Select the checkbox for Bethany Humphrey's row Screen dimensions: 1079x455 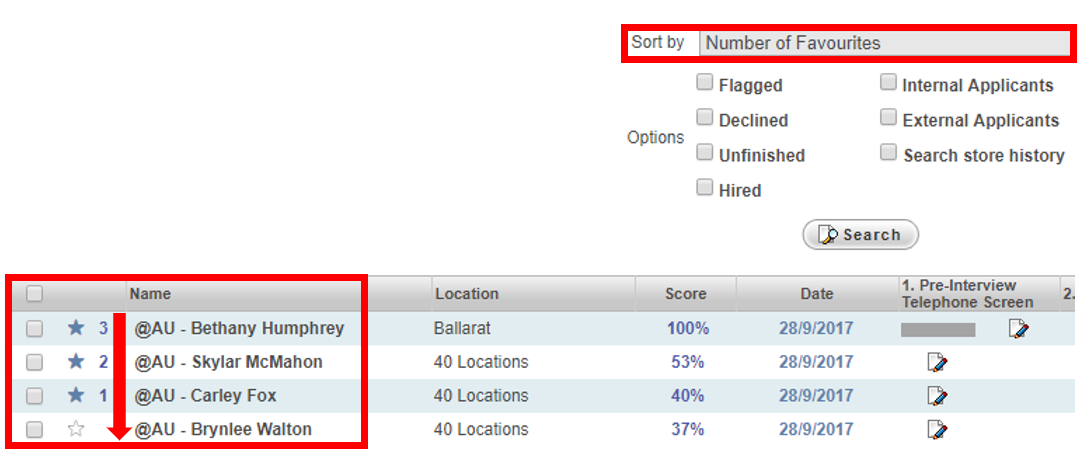[35, 328]
